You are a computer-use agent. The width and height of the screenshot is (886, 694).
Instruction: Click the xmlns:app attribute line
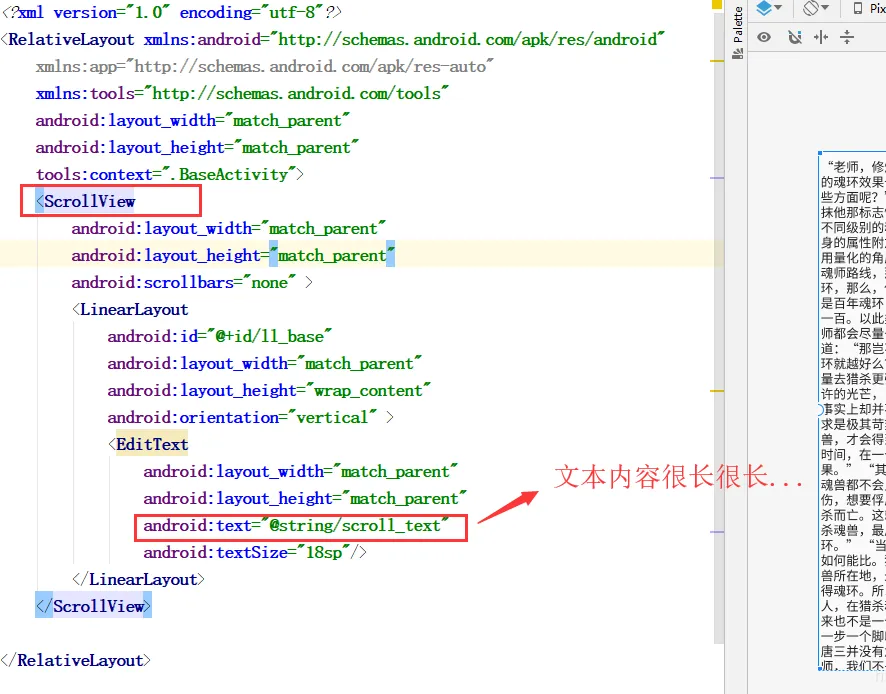(264, 67)
